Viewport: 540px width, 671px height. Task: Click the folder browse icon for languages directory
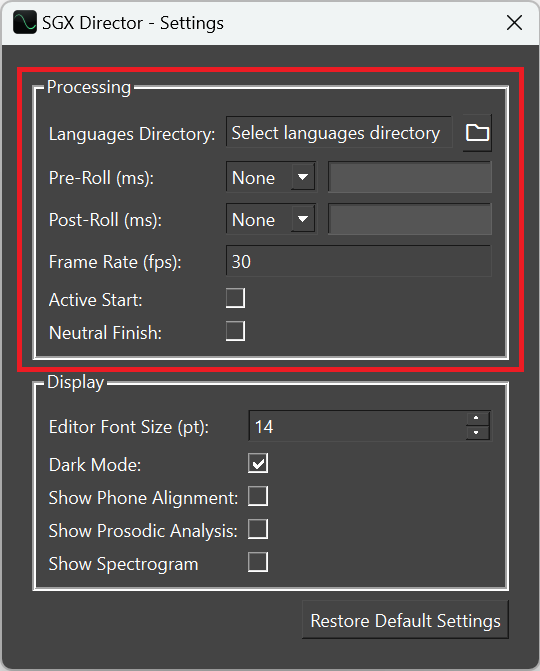pyautogui.click(x=477, y=133)
